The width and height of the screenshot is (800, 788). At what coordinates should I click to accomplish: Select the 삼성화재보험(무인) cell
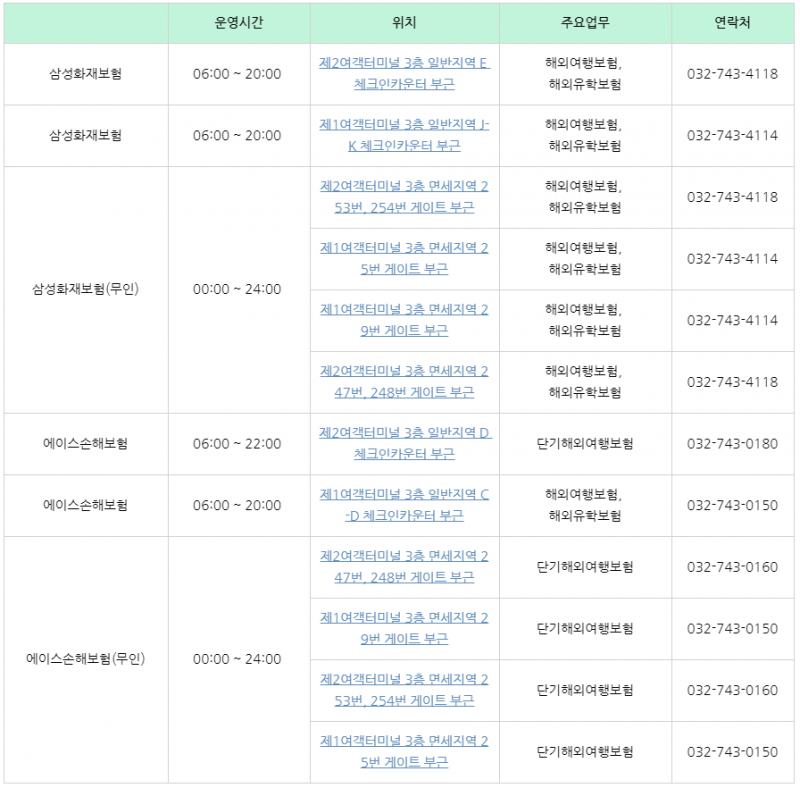click(86, 289)
